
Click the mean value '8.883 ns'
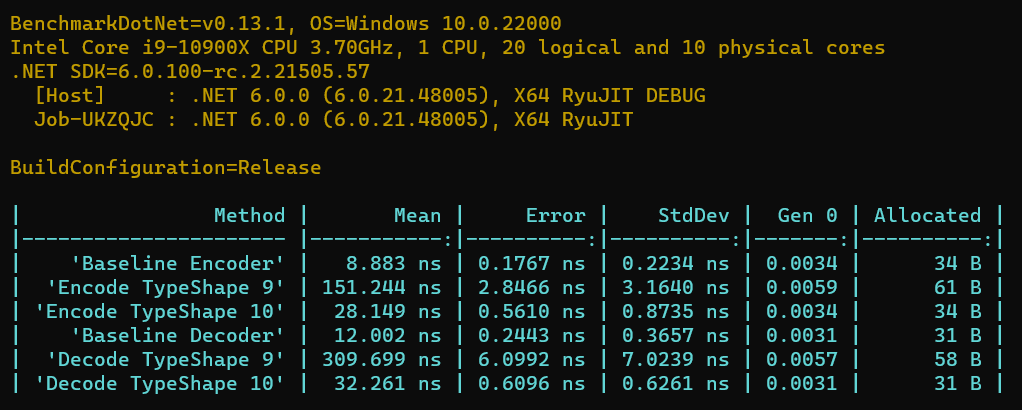394,263
